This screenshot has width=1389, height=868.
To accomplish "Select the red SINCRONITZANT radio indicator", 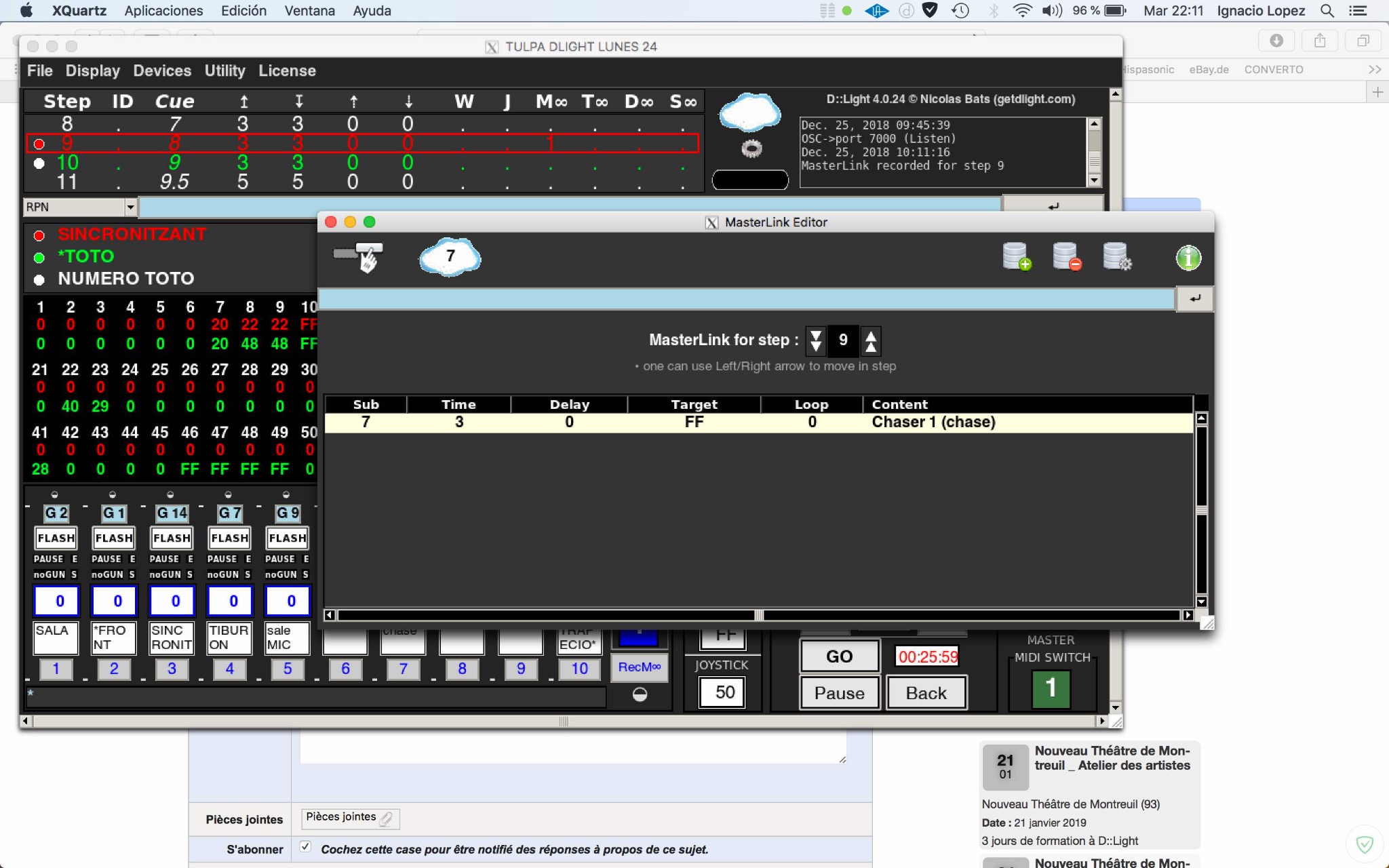I will click(x=39, y=235).
